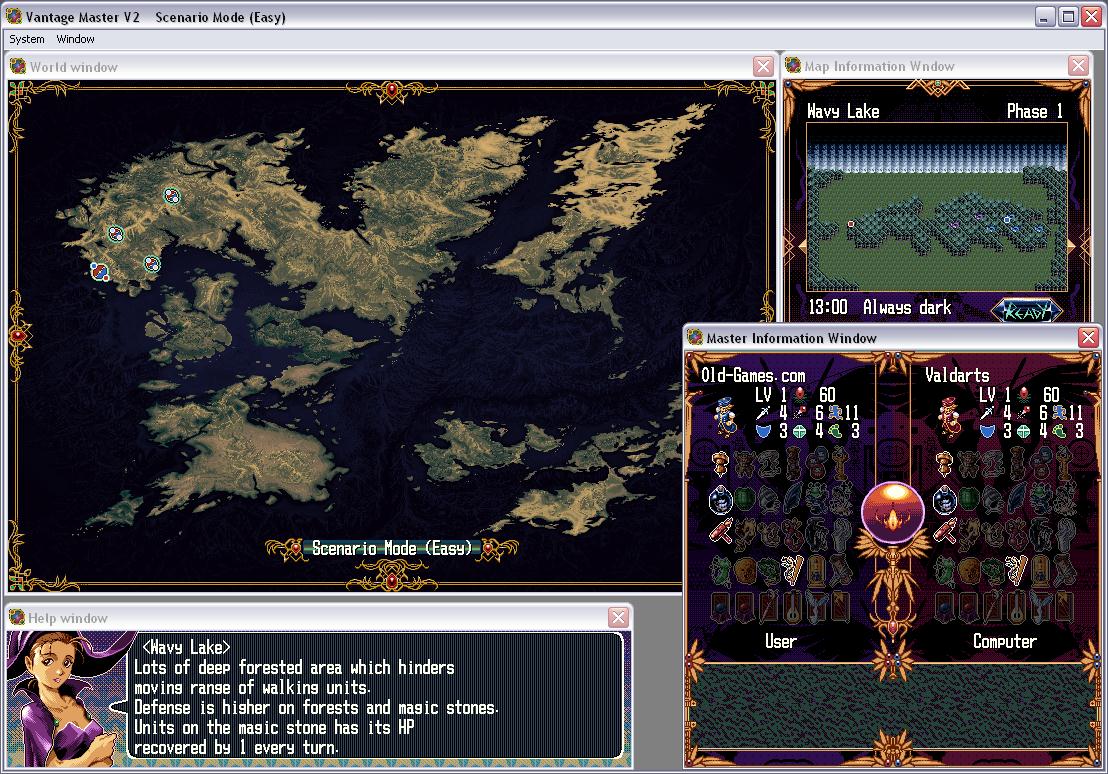Click the user's blue shield defense icon
1108x774 pixels.
click(763, 430)
